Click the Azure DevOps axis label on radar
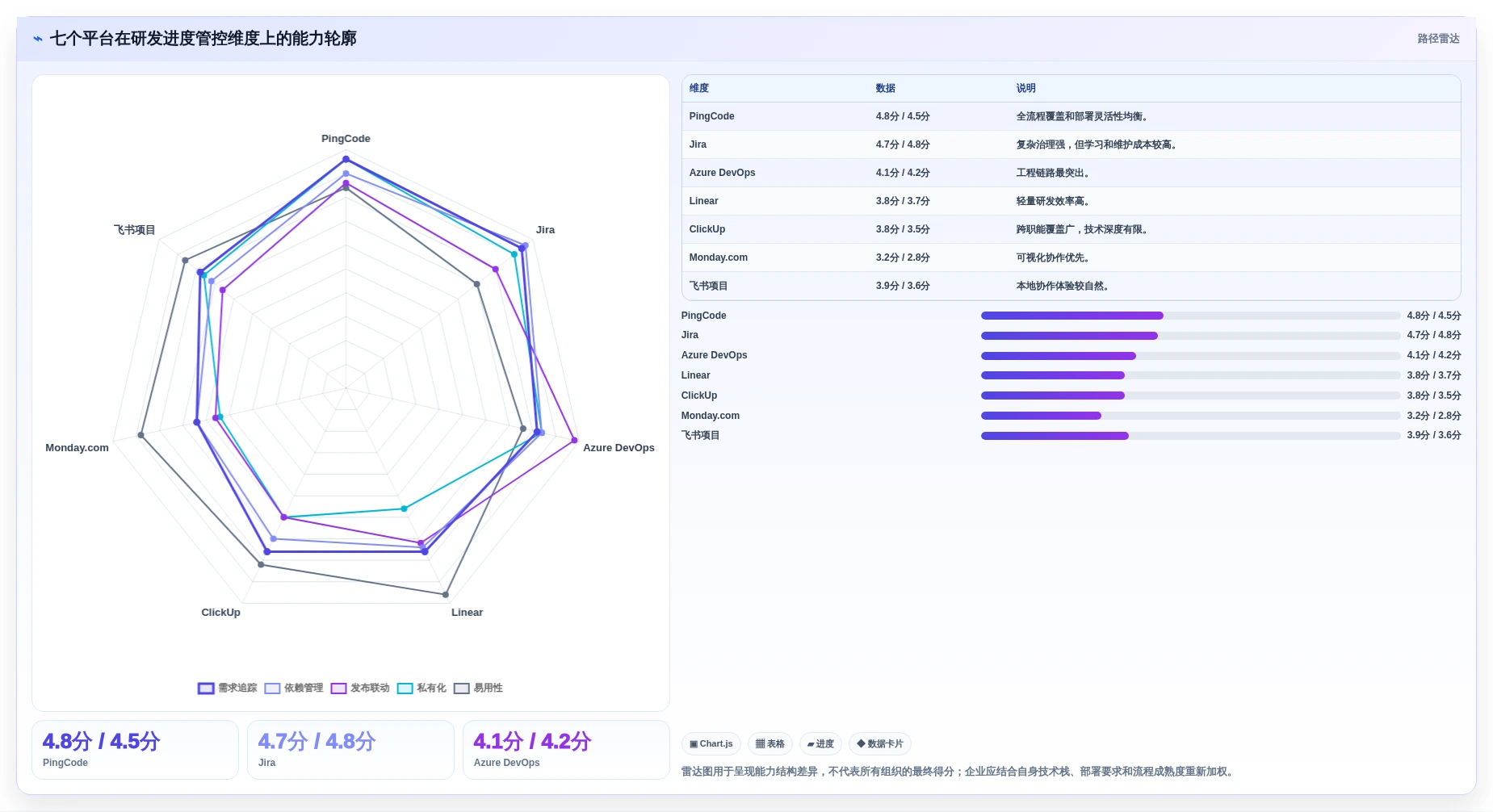 pos(619,448)
